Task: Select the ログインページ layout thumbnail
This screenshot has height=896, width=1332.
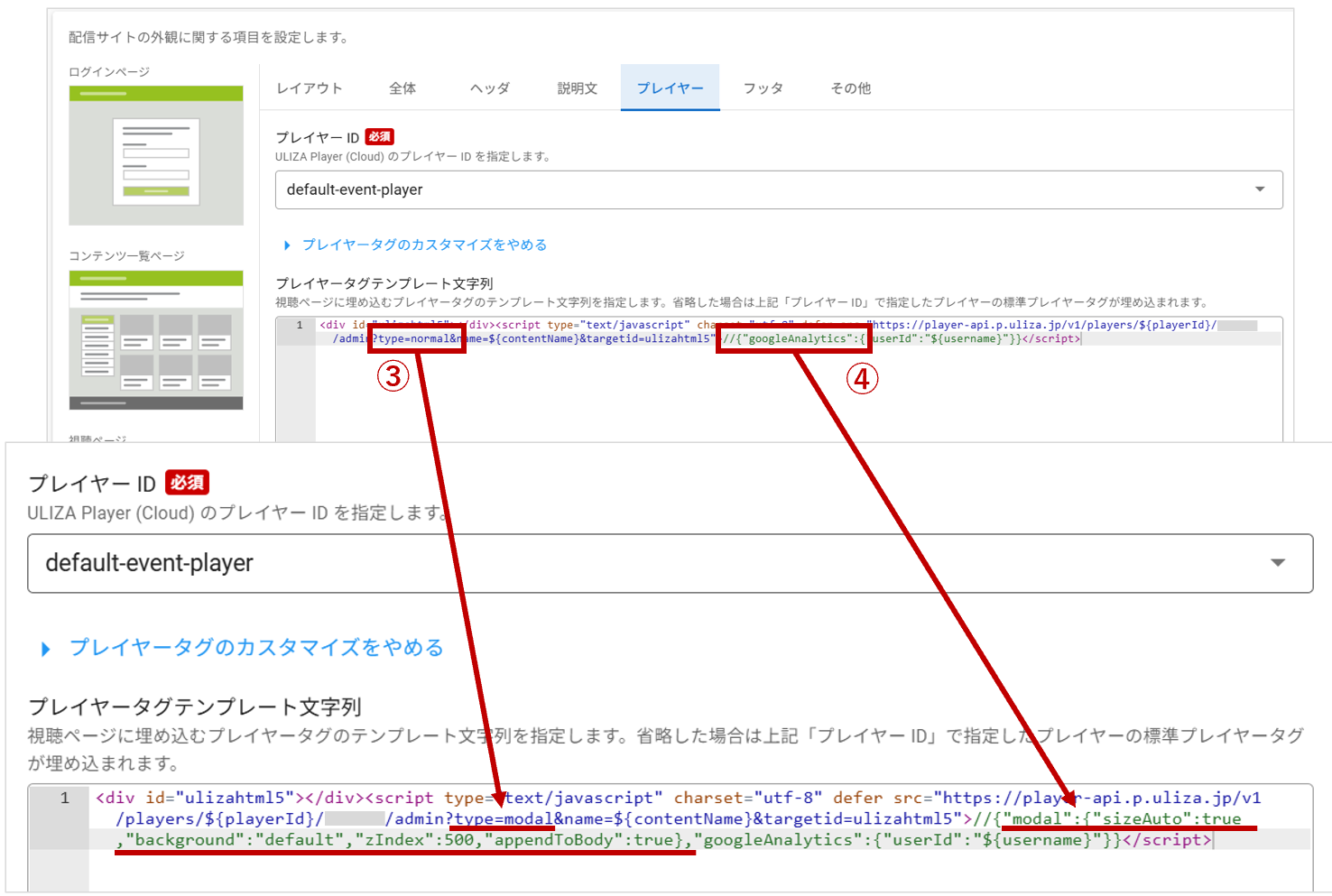Action: pos(156,155)
